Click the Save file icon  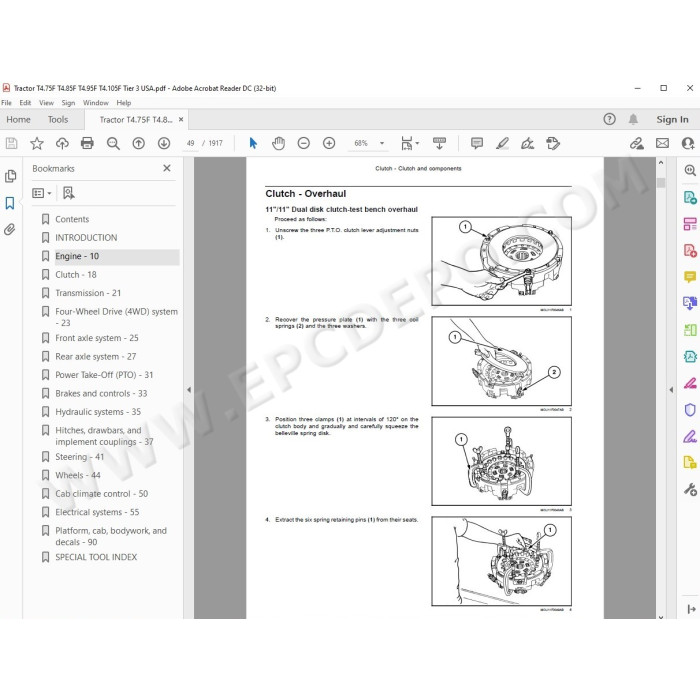pos(11,143)
